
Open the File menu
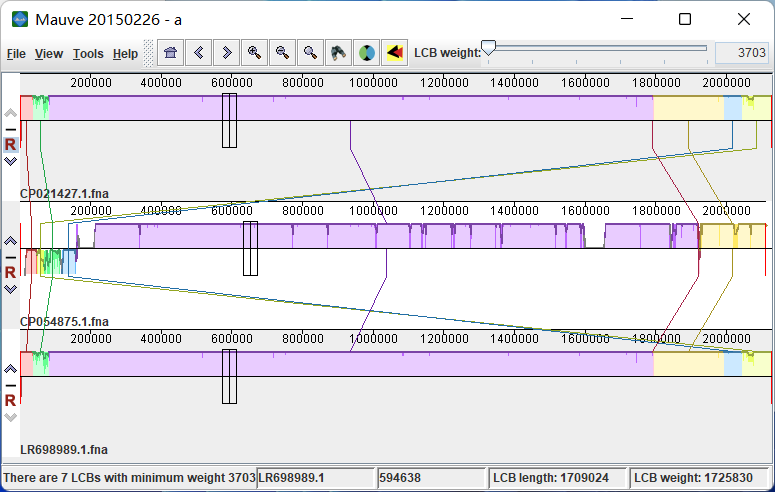16,54
